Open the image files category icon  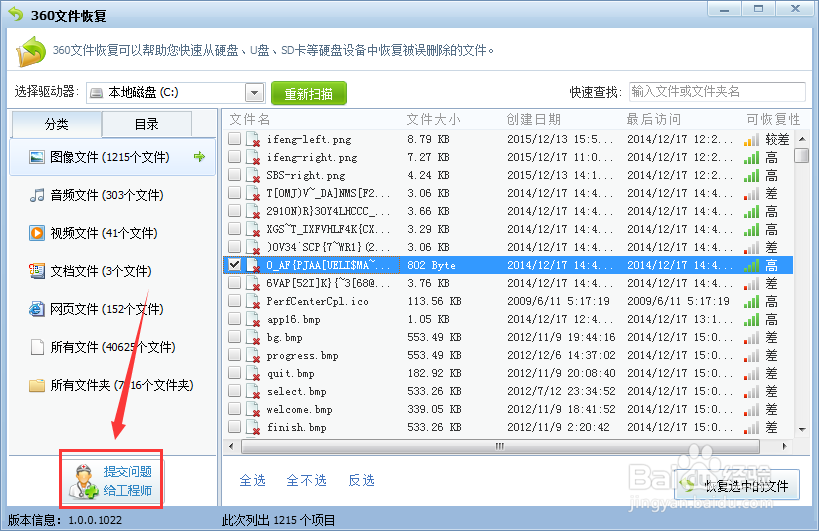tap(37, 157)
